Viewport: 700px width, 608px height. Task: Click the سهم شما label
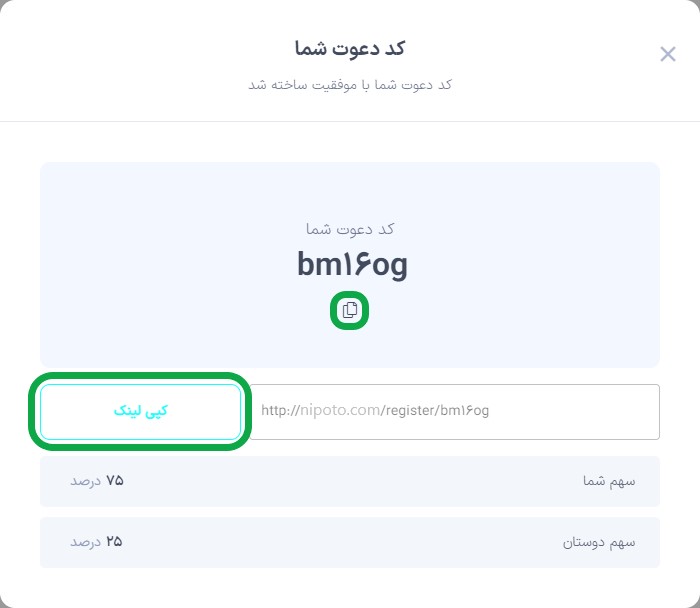[609, 481]
